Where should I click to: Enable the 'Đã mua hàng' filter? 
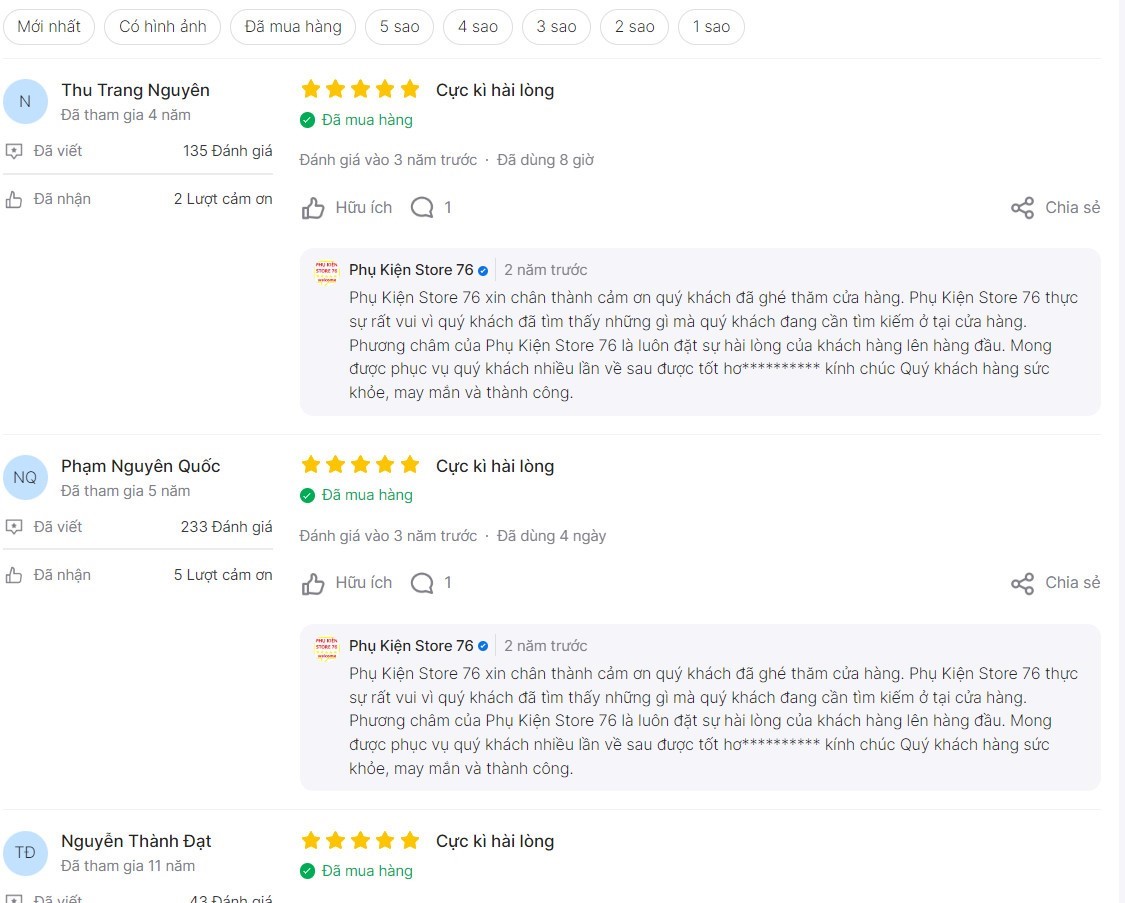pyautogui.click(x=293, y=27)
